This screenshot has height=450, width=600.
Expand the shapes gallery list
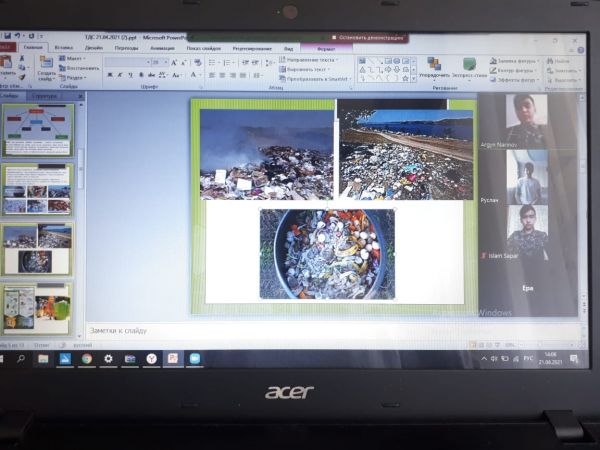413,77
